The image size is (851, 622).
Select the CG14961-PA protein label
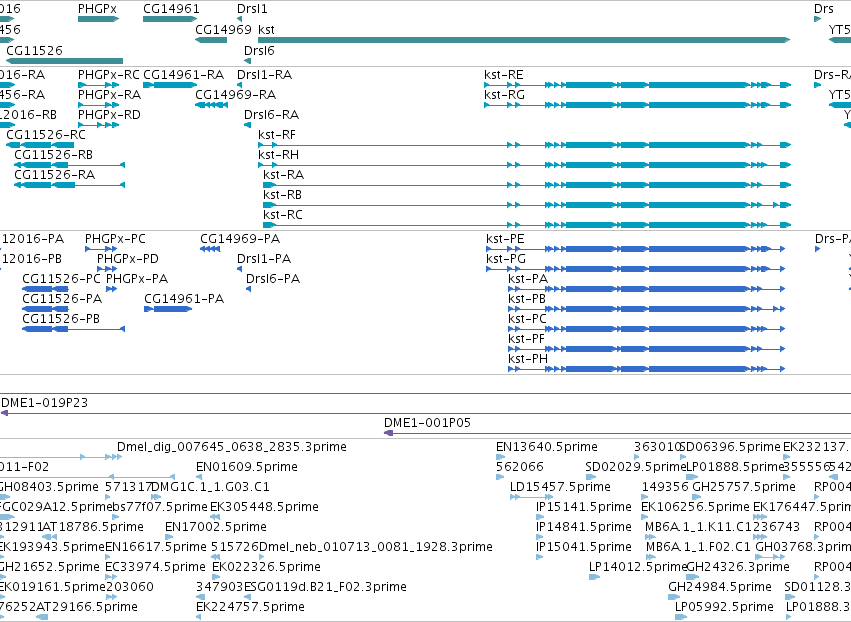pyautogui.click(x=184, y=300)
